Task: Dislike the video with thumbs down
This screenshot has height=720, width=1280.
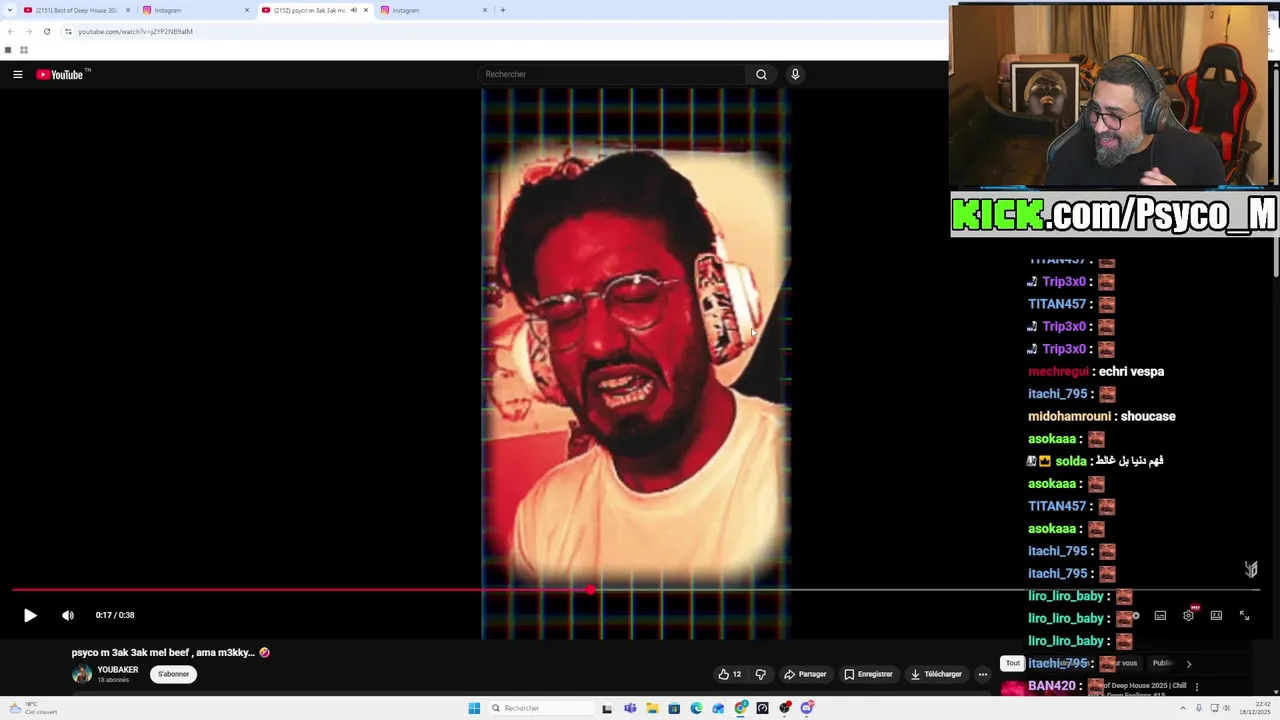Action: coord(760,674)
